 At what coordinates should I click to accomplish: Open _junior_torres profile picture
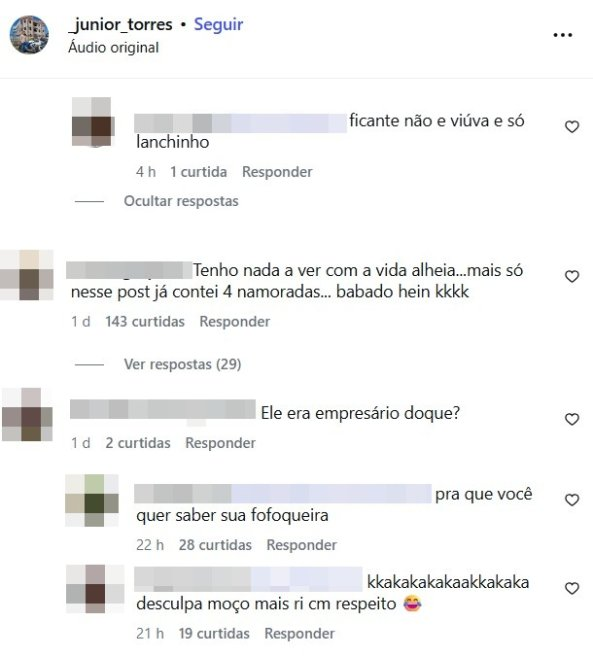tap(29, 35)
